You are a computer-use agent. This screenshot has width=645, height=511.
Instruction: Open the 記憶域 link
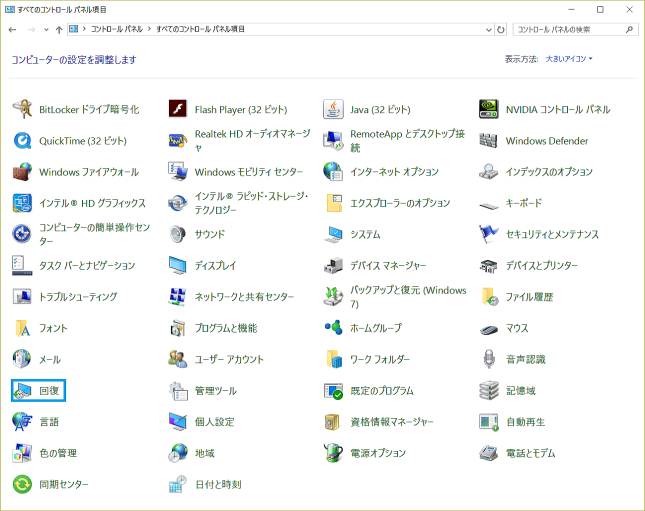(x=521, y=391)
